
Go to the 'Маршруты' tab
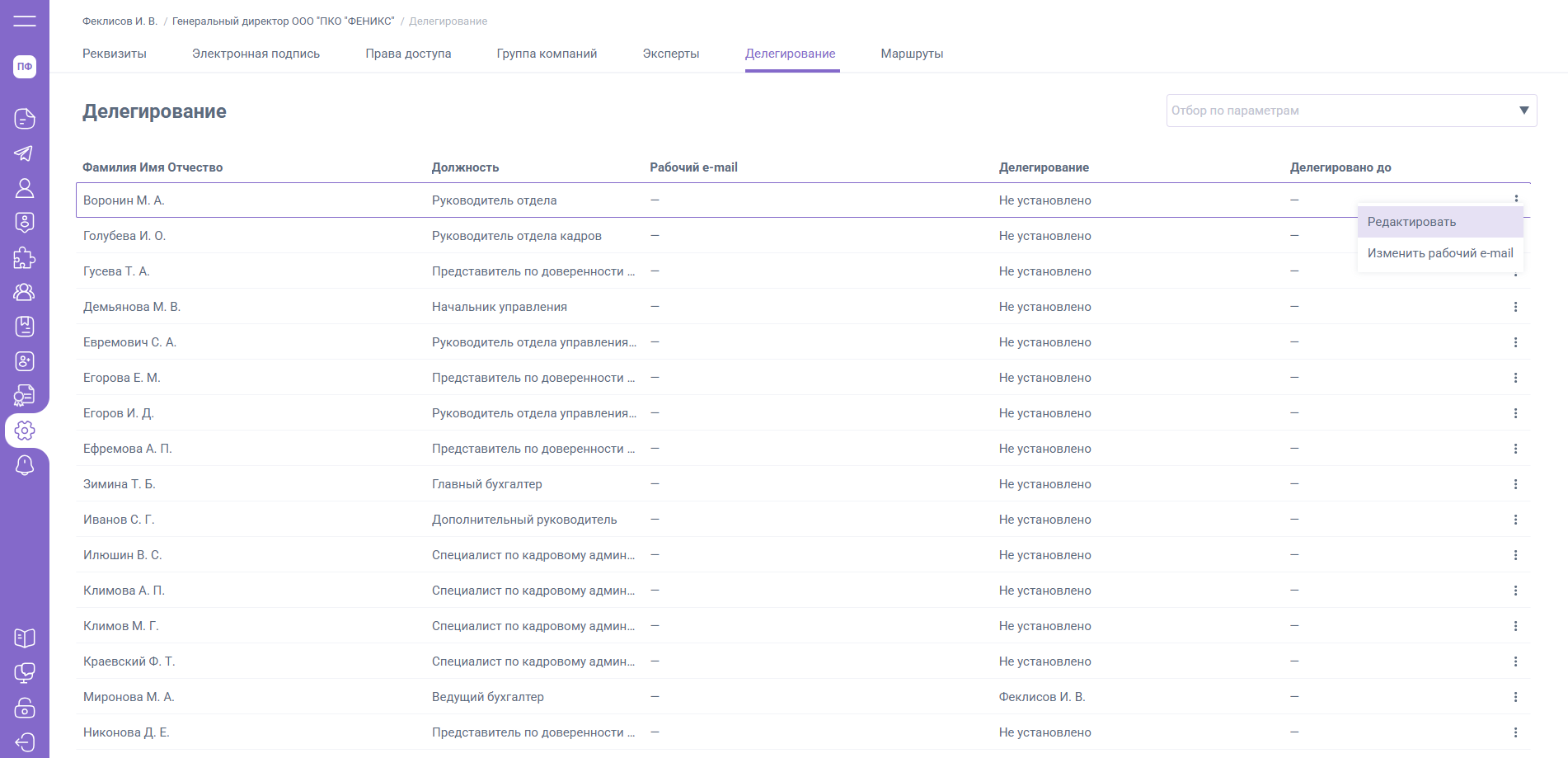click(x=912, y=54)
